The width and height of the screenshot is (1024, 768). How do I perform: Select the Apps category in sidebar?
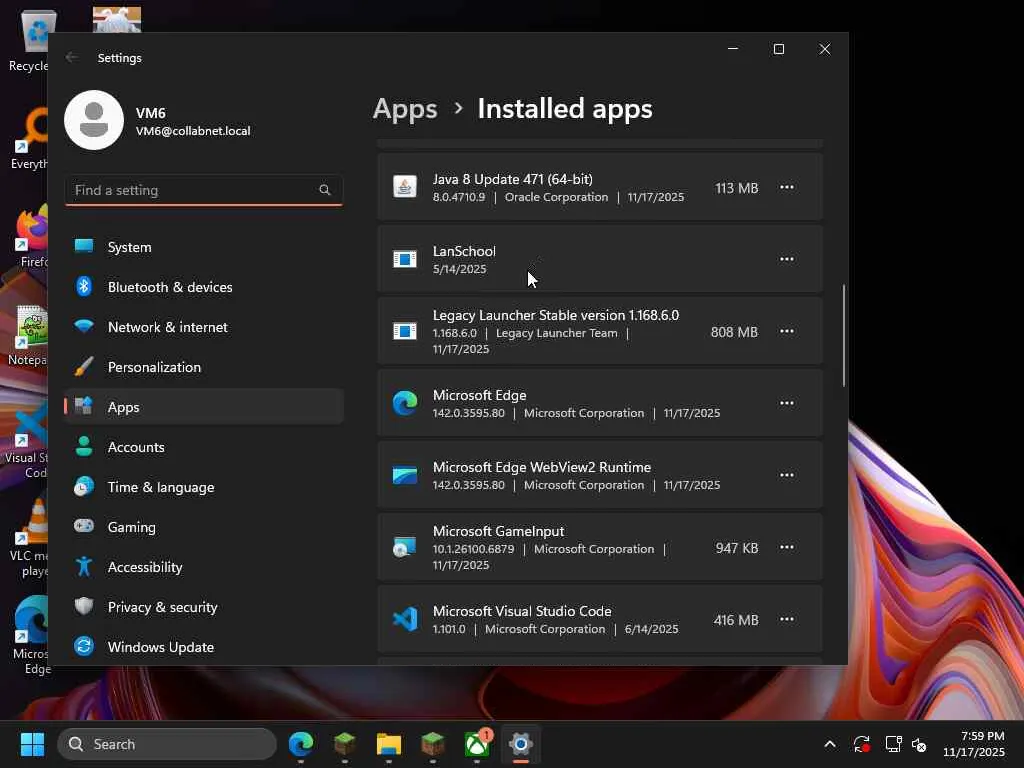(x=204, y=407)
